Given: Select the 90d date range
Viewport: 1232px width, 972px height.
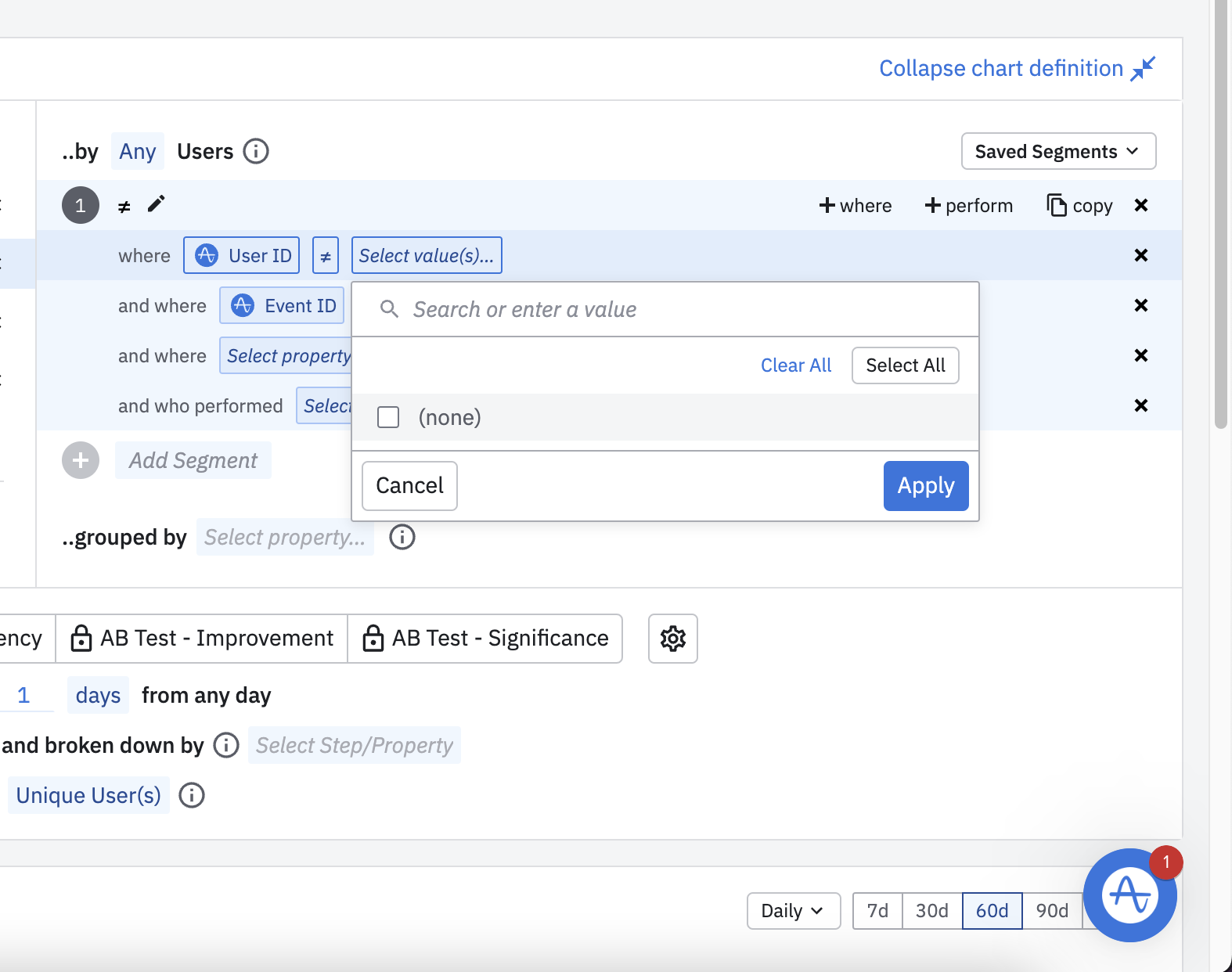Looking at the screenshot, I should click(1051, 911).
